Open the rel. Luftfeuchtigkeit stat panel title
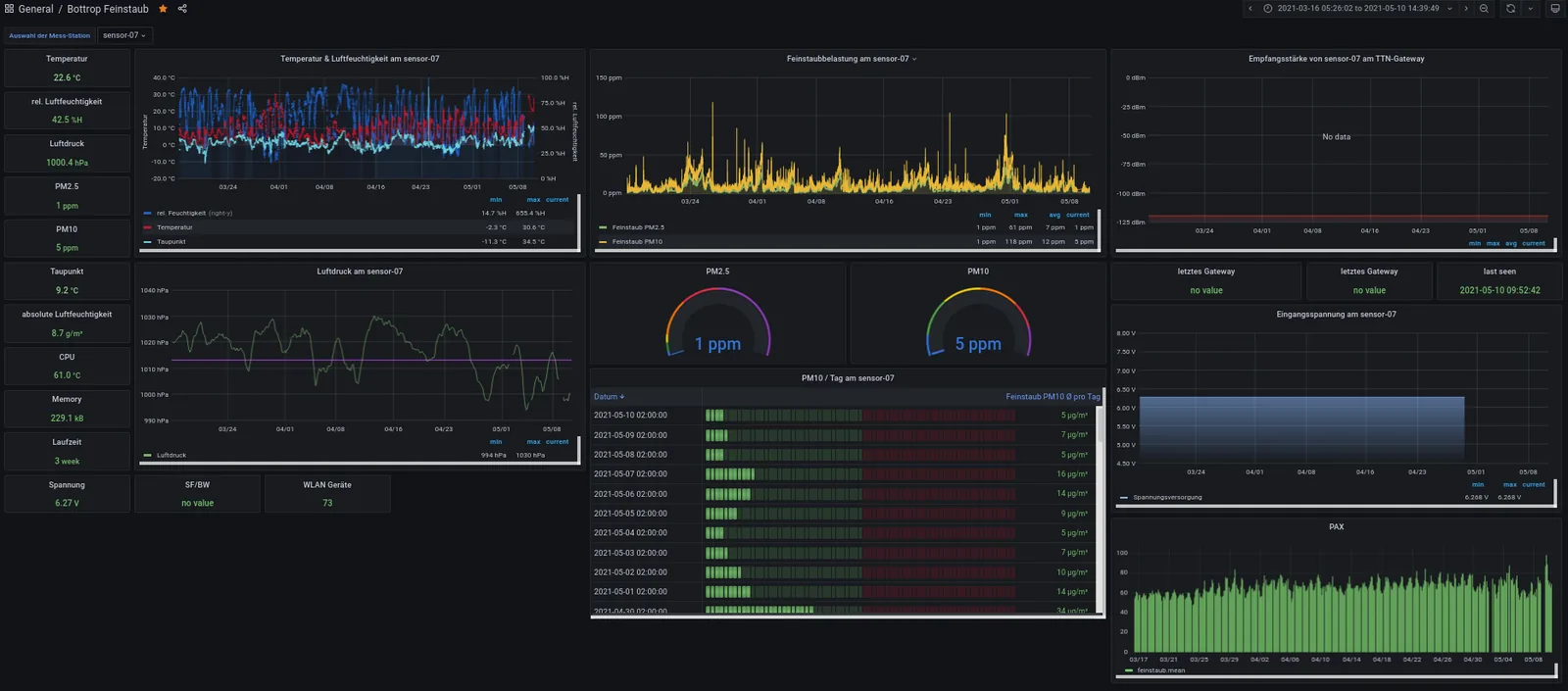 pos(67,101)
